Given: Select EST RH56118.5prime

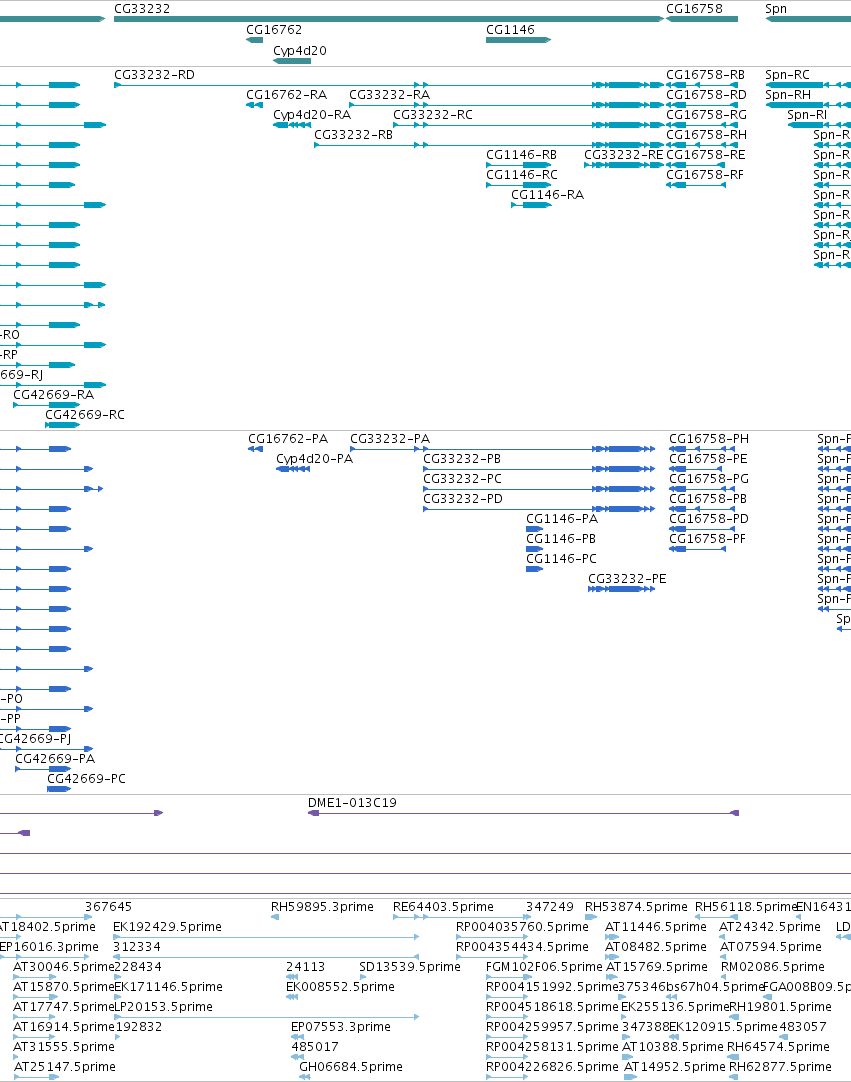Looking at the screenshot, I should click(715, 917).
